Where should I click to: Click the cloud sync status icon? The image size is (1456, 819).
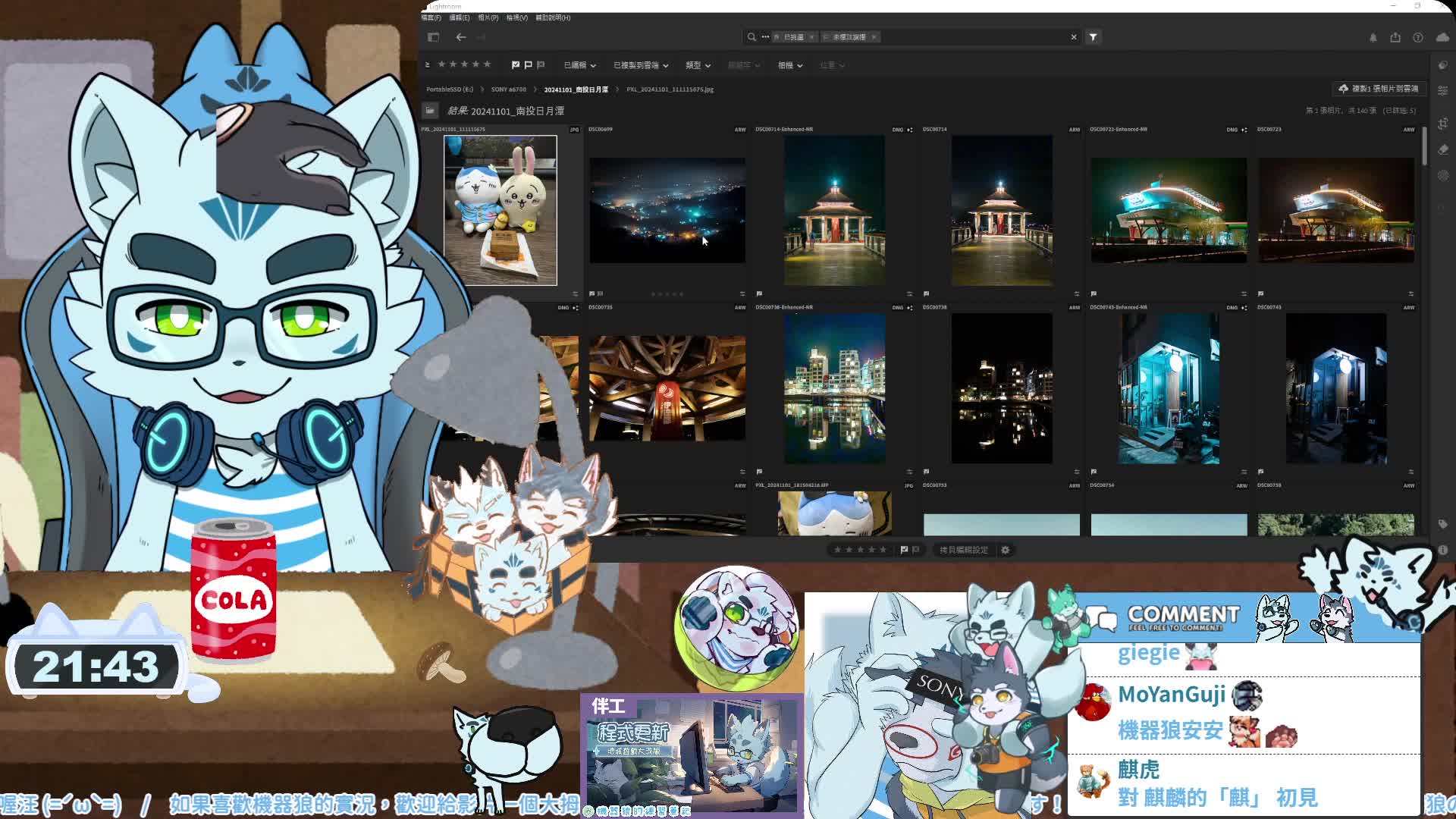pos(1442,37)
